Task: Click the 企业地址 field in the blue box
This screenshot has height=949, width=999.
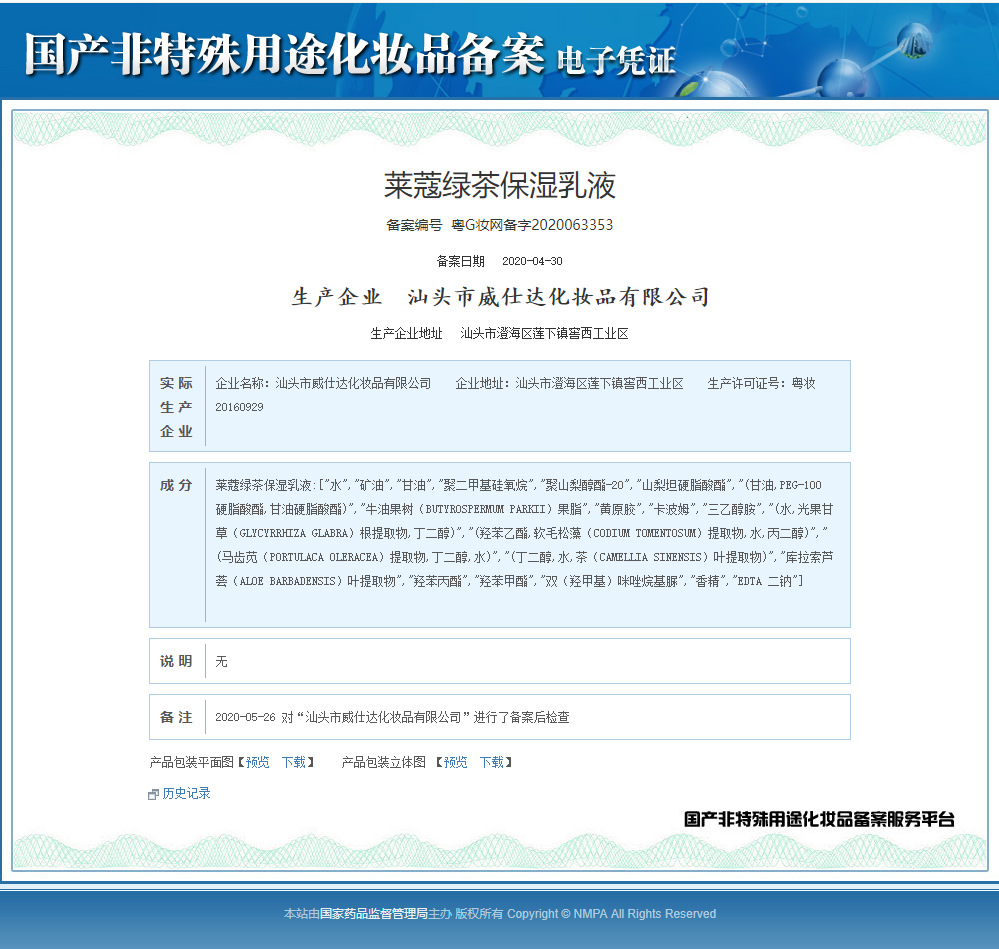Action: pos(569,383)
